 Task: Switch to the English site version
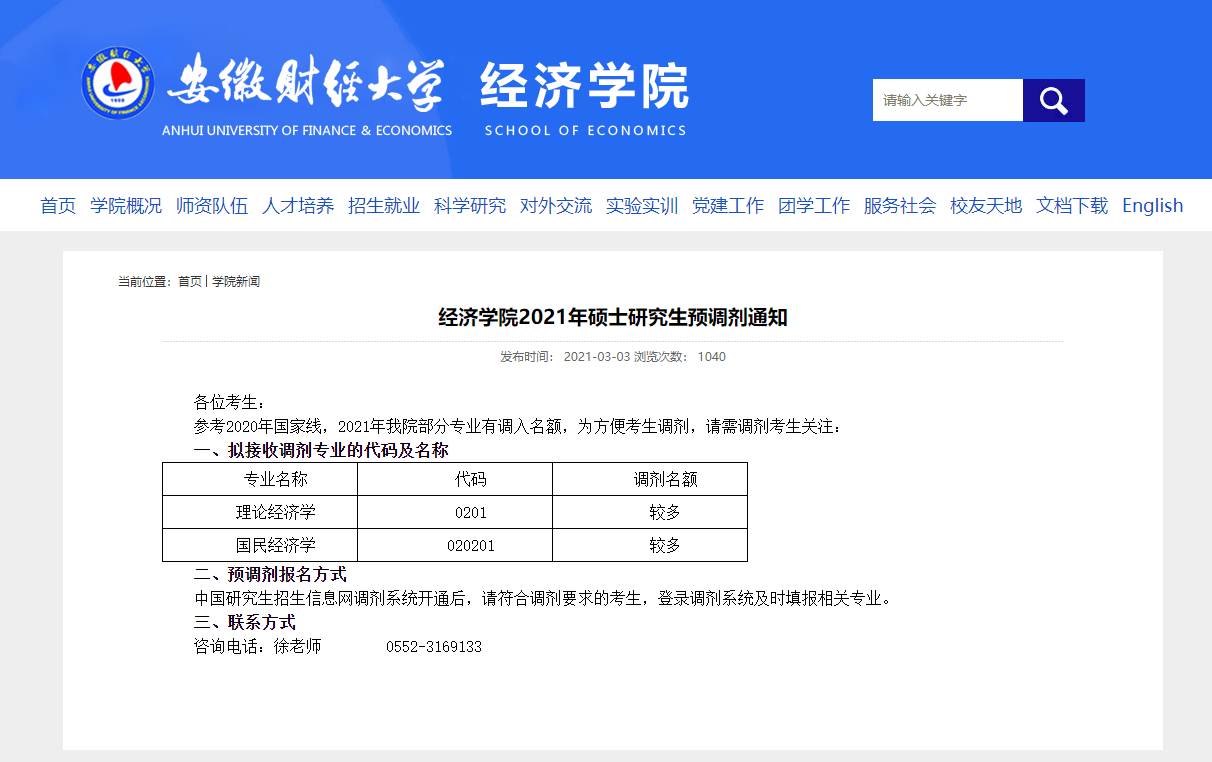(1152, 206)
